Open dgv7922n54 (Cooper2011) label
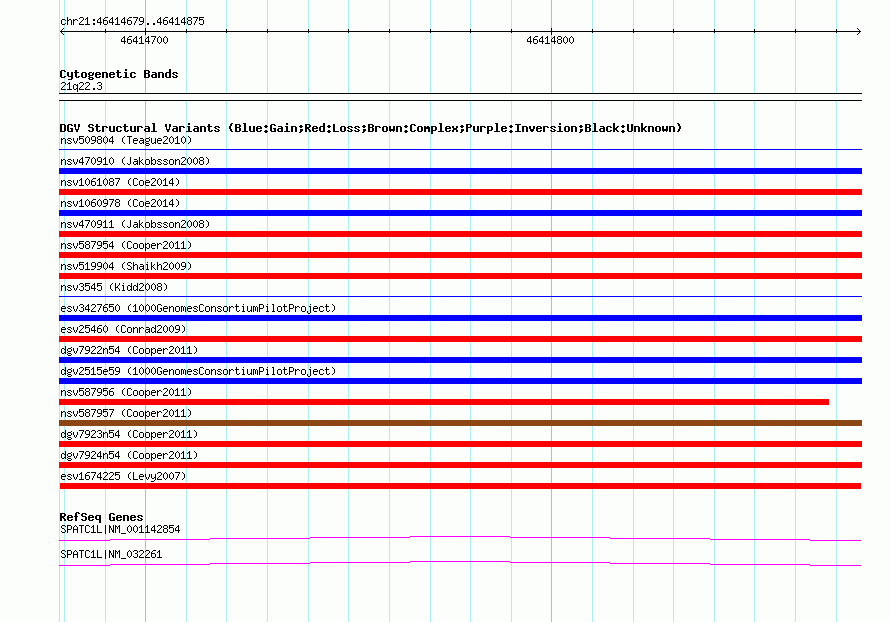This screenshot has height=622, width=890. click(x=129, y=350)
